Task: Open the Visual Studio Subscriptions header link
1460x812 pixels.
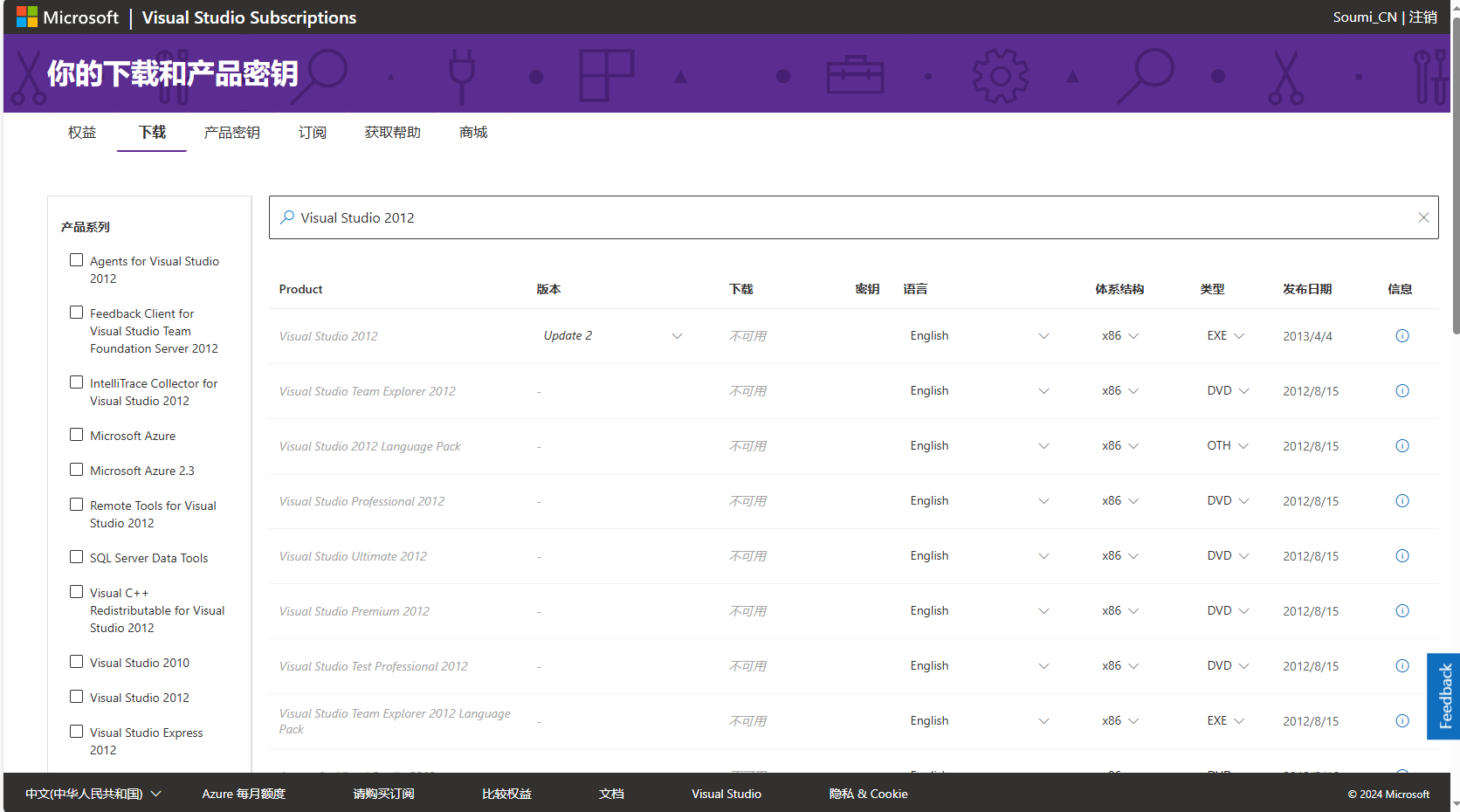Action: tap(249, 17)
